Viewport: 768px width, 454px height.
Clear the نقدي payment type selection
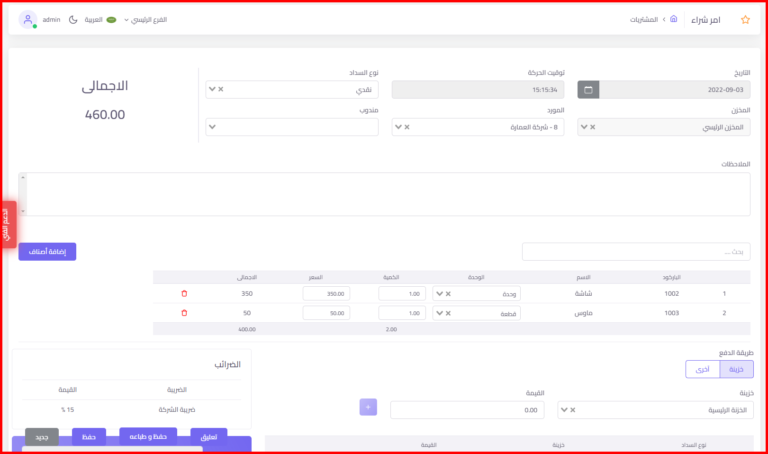click(x=221, y=89)
